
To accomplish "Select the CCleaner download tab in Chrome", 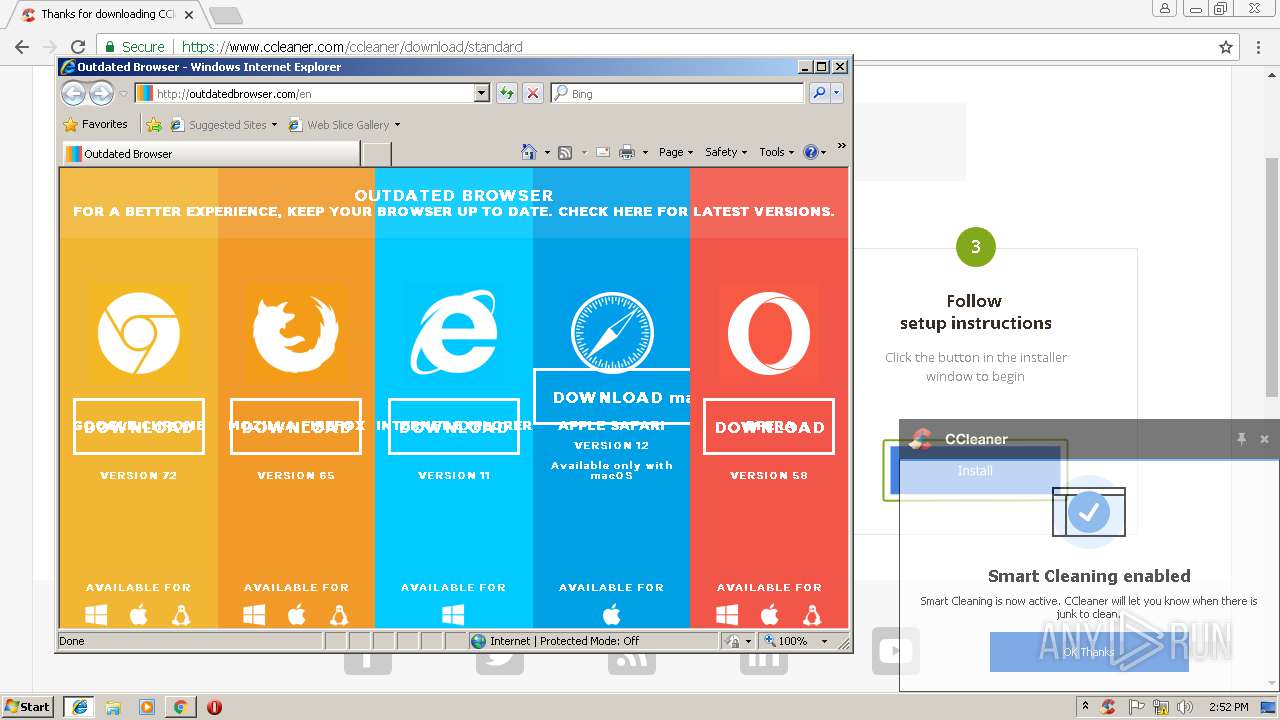I will pos(107,15).
